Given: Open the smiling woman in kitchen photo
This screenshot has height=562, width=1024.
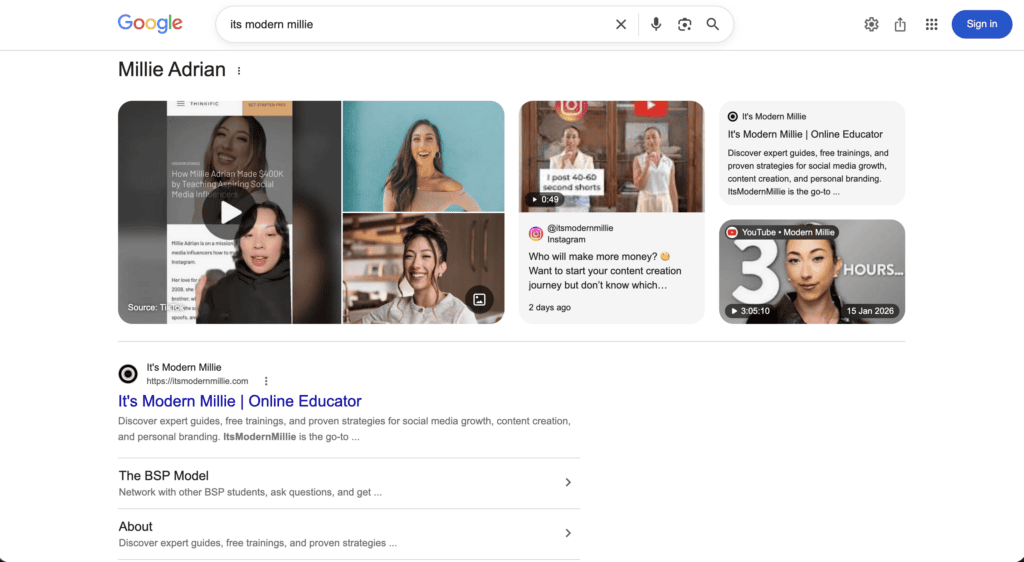Looking at the screenshot, I should pyautogui.click(x=423, y=268).
